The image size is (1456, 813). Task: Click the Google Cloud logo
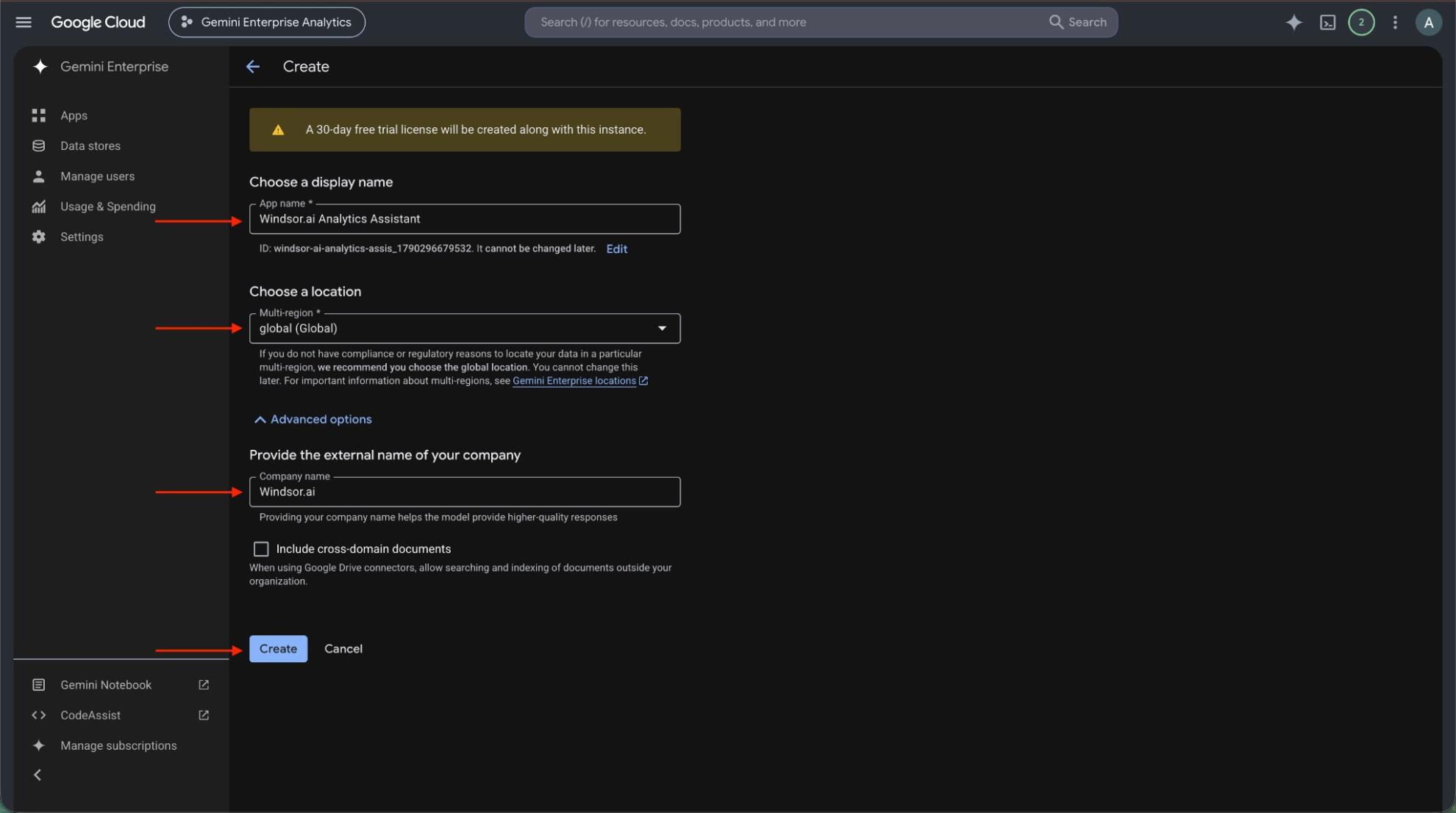(x=98, y=22)
